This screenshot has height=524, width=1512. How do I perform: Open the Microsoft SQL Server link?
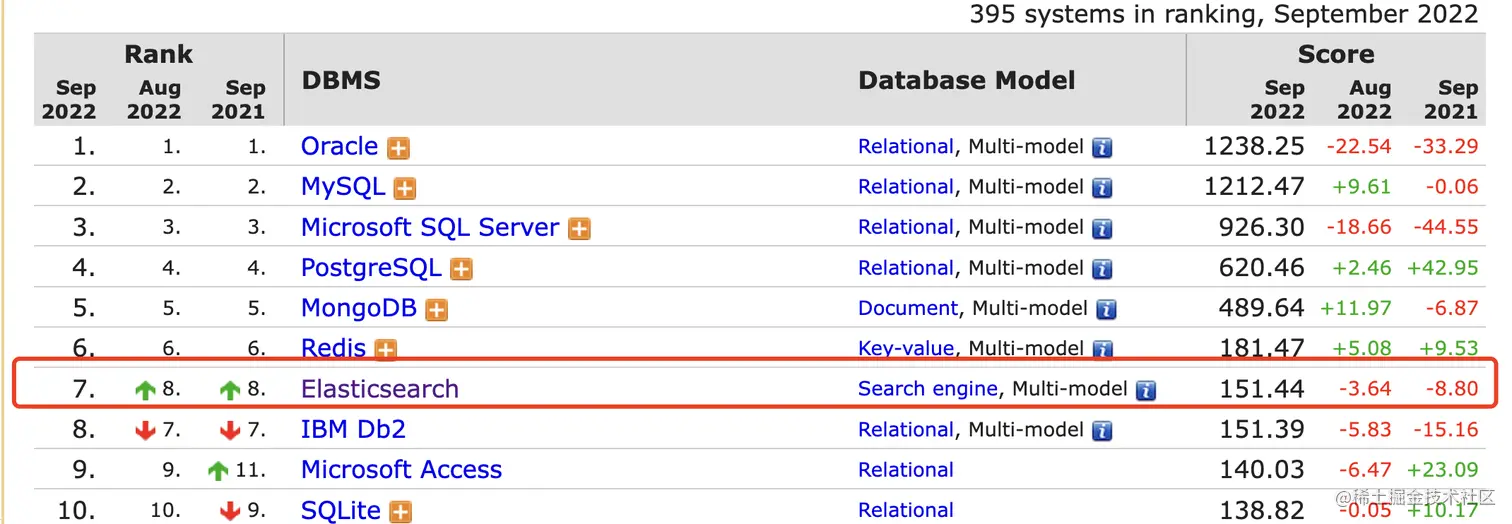(430, 227)
